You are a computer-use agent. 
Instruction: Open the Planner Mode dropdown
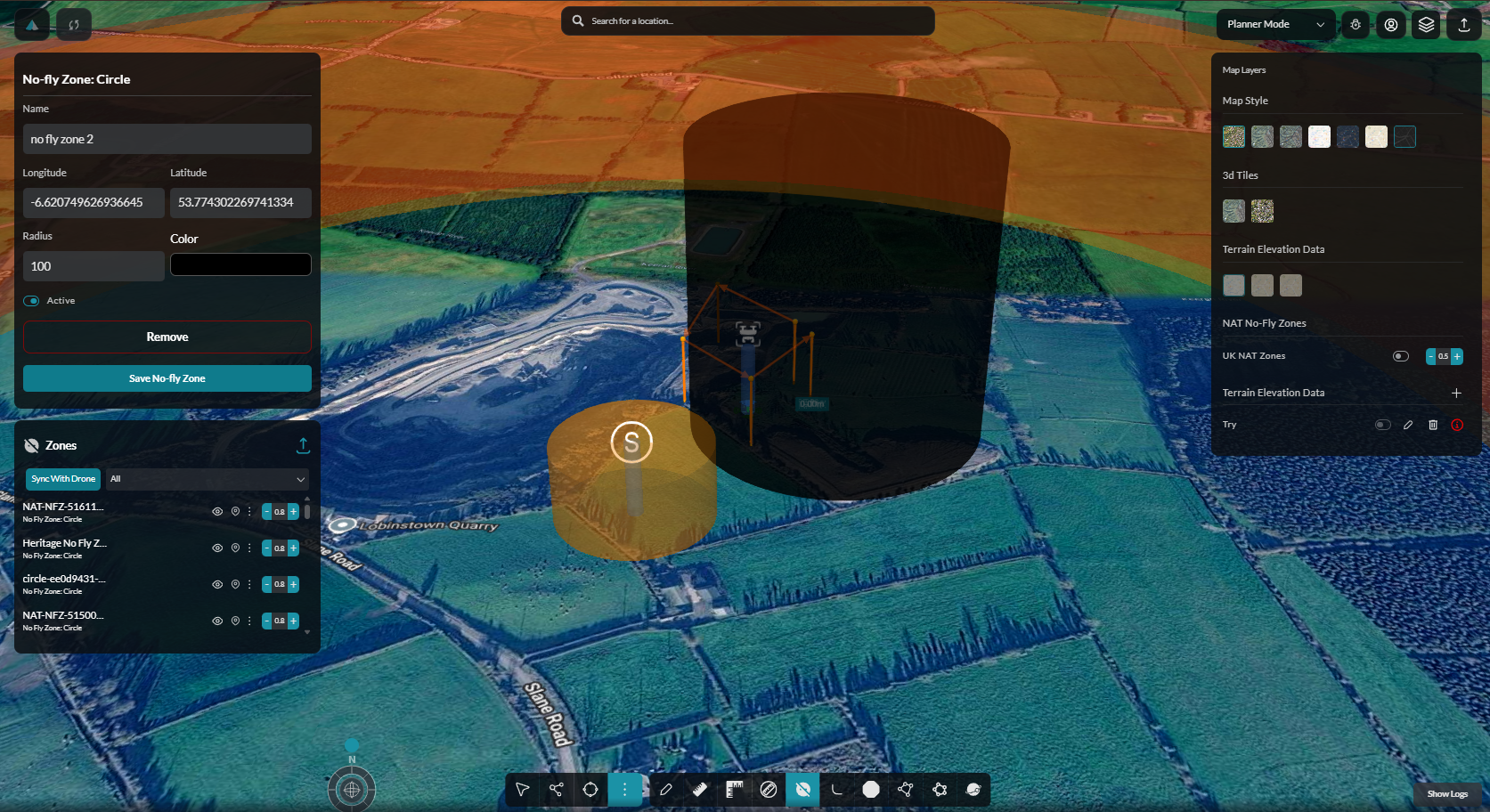point(1275,25)
